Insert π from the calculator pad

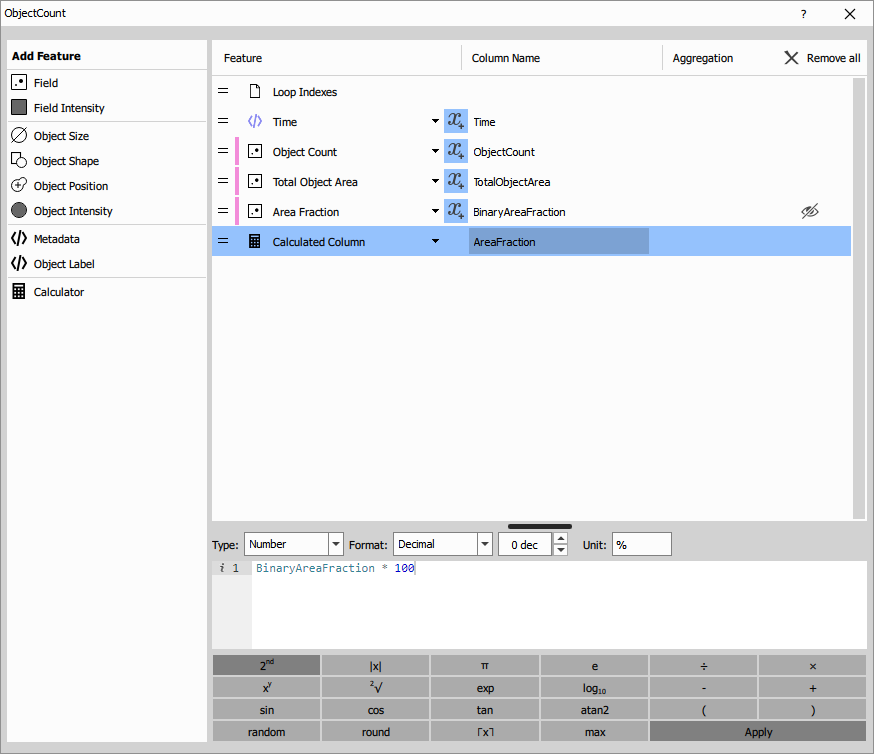[x=485, y=664]
